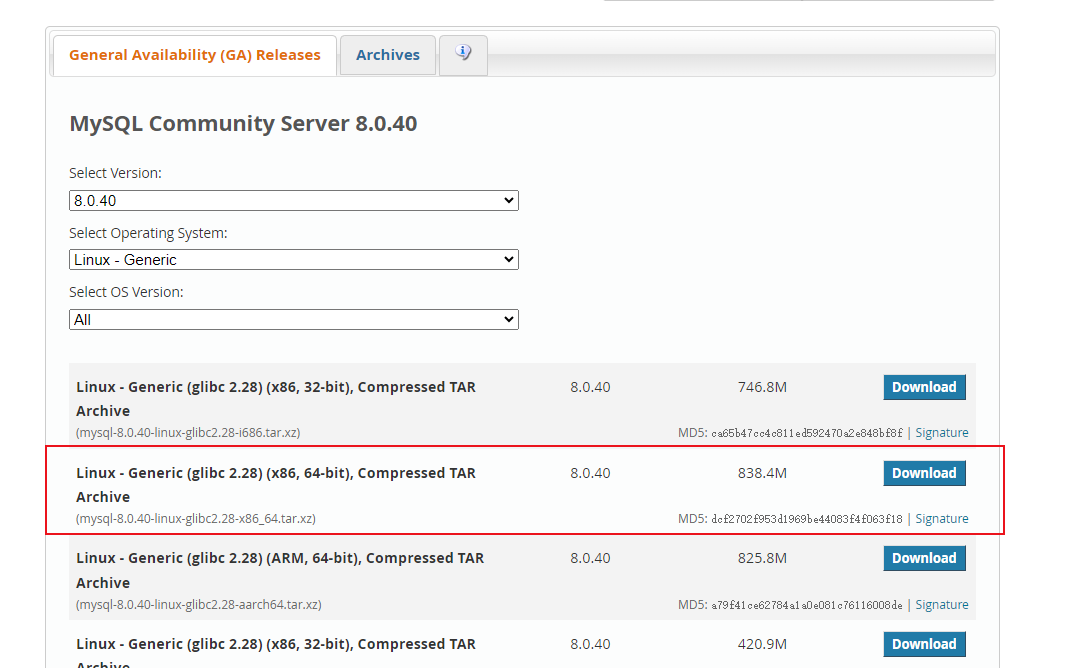Viewport: 1077px width, 668px height.
Task: Open Signature link for the aarch64 package
Action: tap(941, 605)
